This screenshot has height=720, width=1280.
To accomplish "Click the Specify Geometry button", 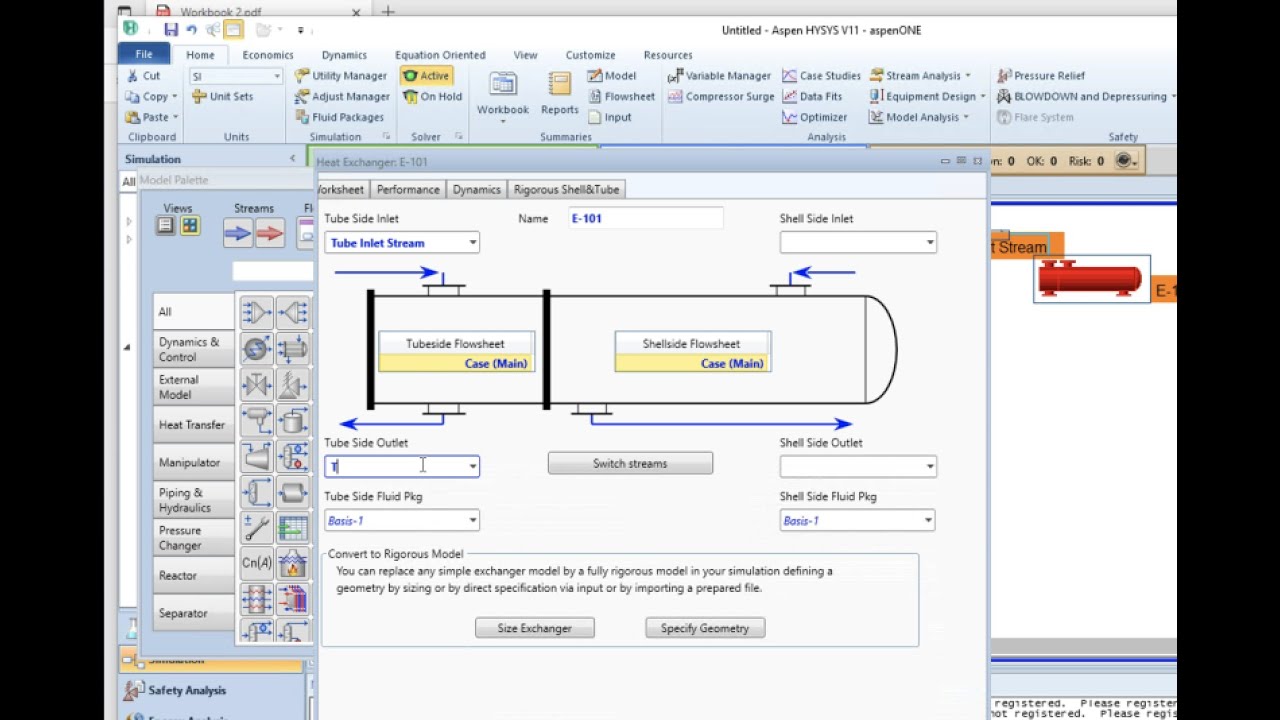I will (x=705, y=629).
